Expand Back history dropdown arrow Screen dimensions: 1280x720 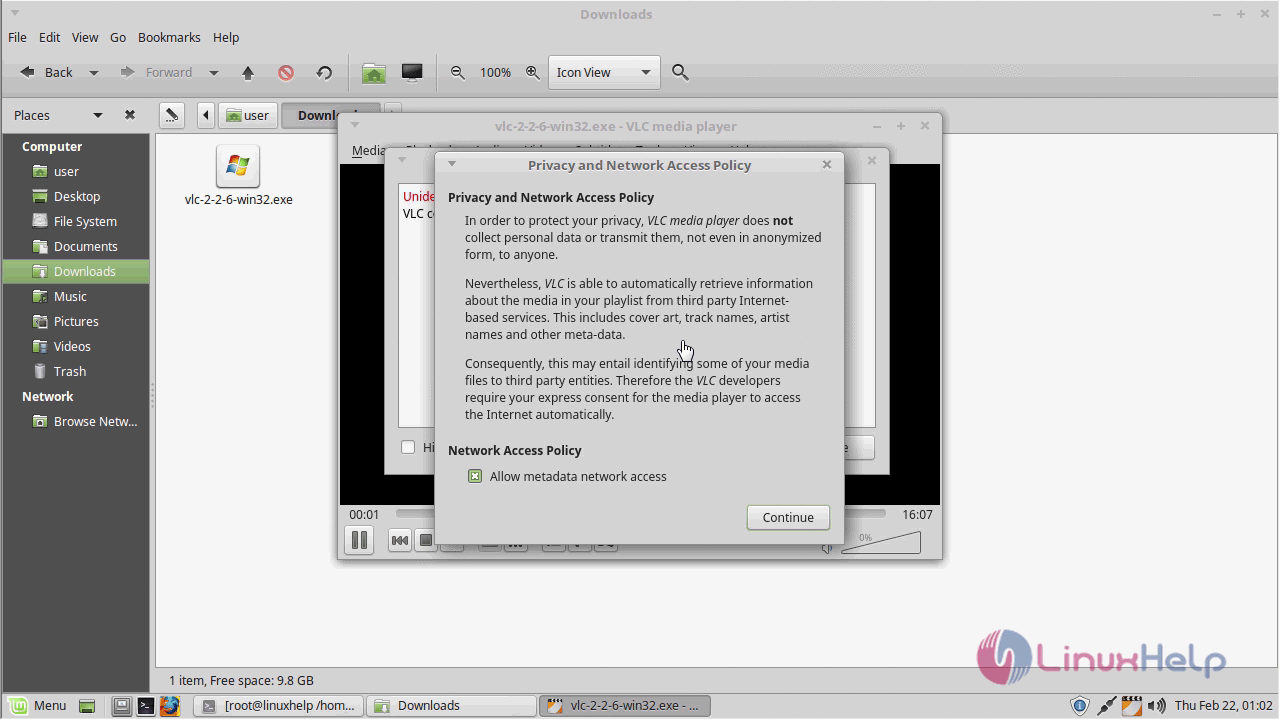coord(94,72)
